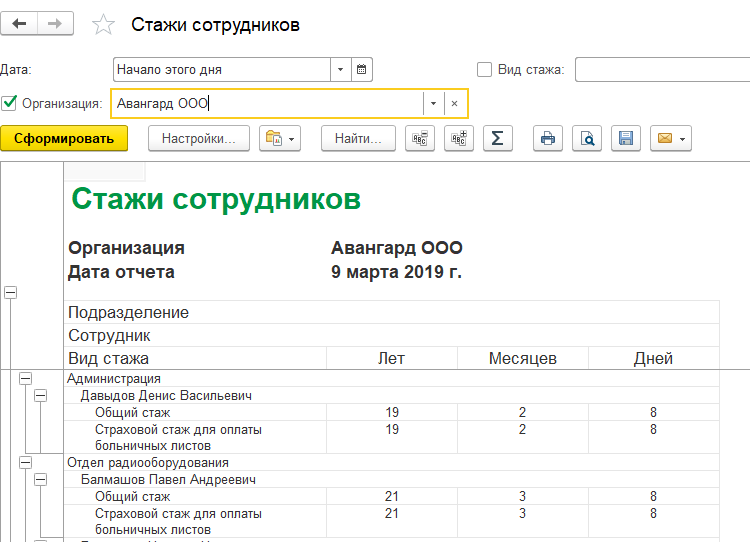750x542 pixels.
Task: Uncheck the Организация checkbox
Action: point(10,102)
